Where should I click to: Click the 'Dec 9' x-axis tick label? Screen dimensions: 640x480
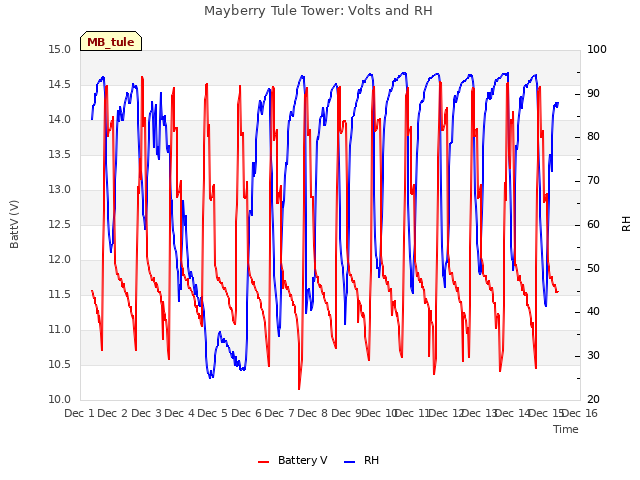[346, 413]
